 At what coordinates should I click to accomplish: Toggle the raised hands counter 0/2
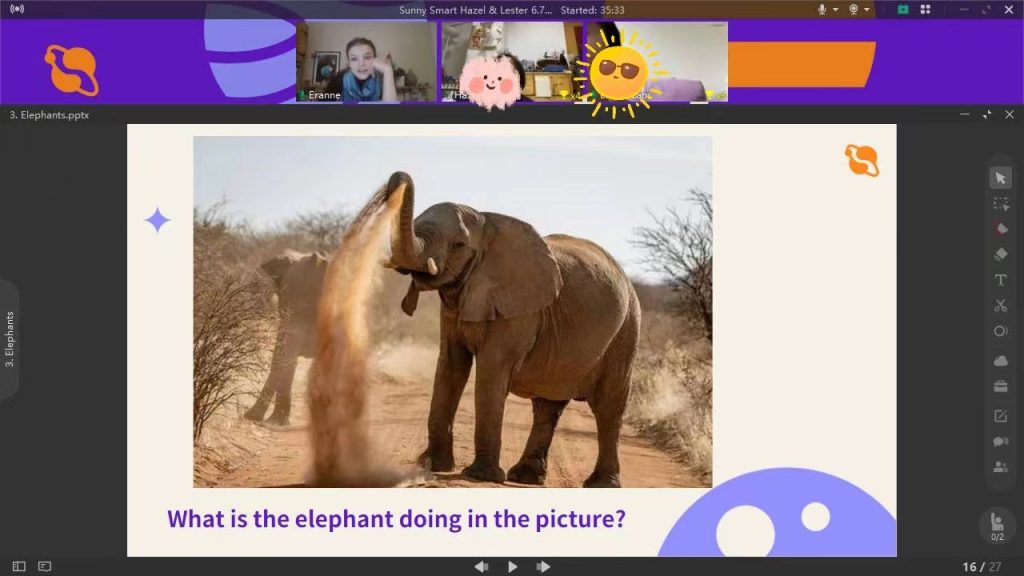(x=997, y=526)
